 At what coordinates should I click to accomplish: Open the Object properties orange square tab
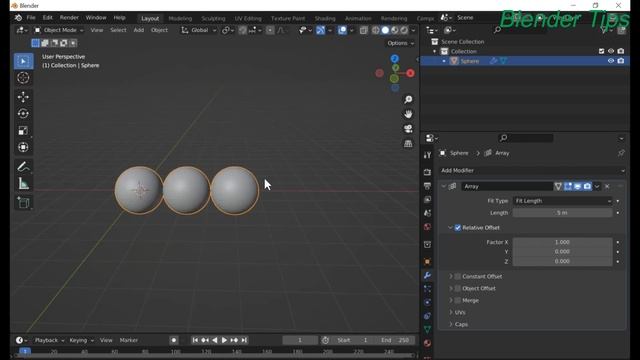click(x=427, y=261)
